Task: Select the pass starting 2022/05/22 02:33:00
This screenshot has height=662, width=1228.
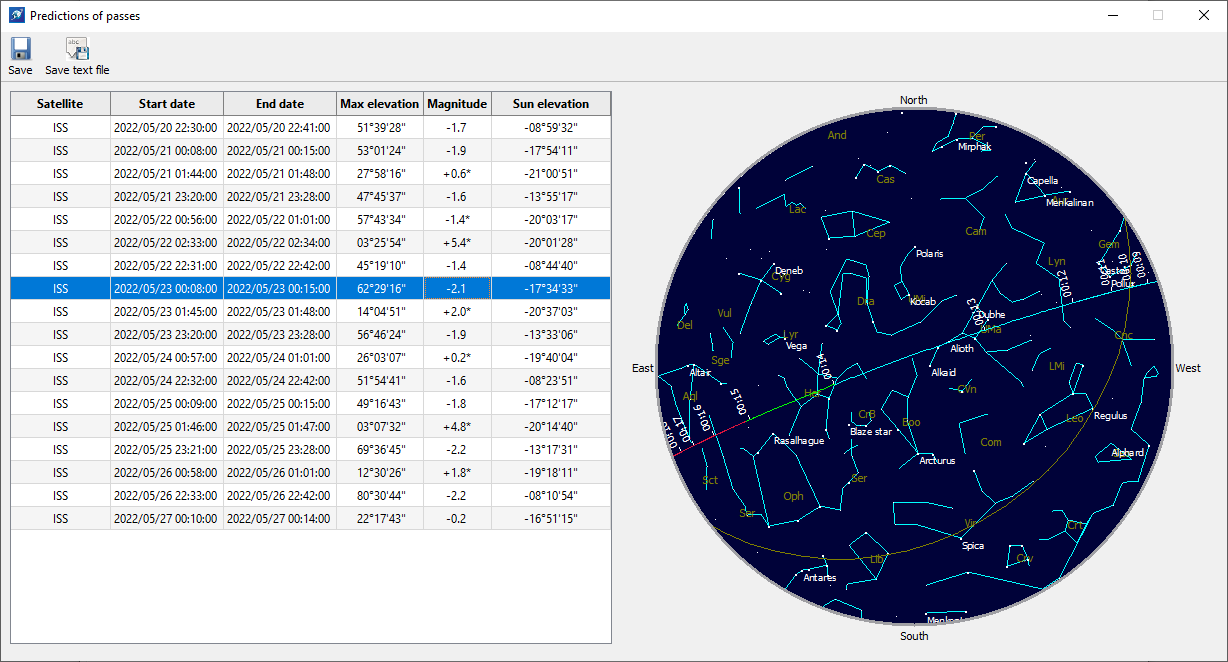Action: (310, 242)
